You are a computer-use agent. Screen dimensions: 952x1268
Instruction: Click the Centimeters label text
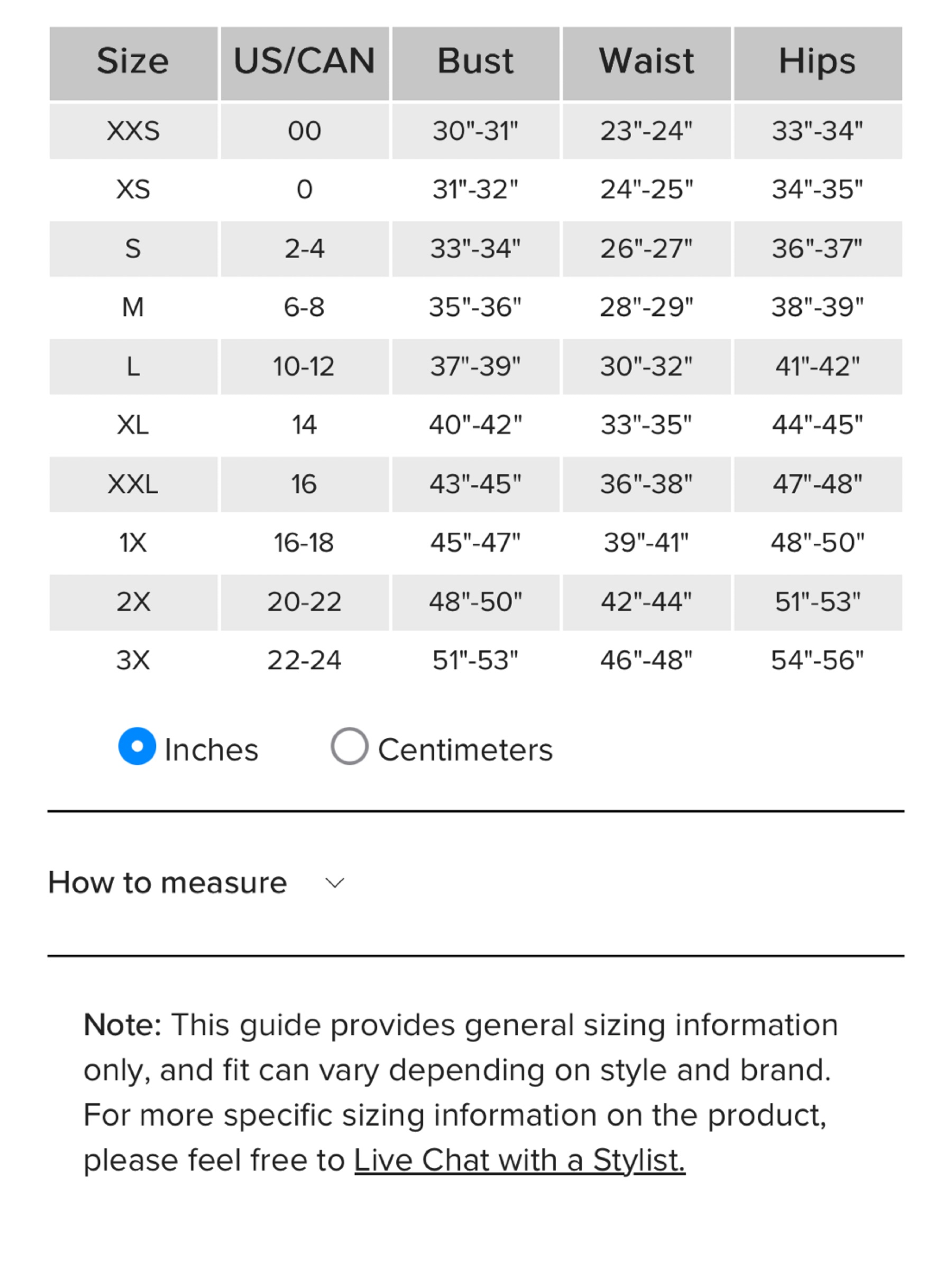465,749
